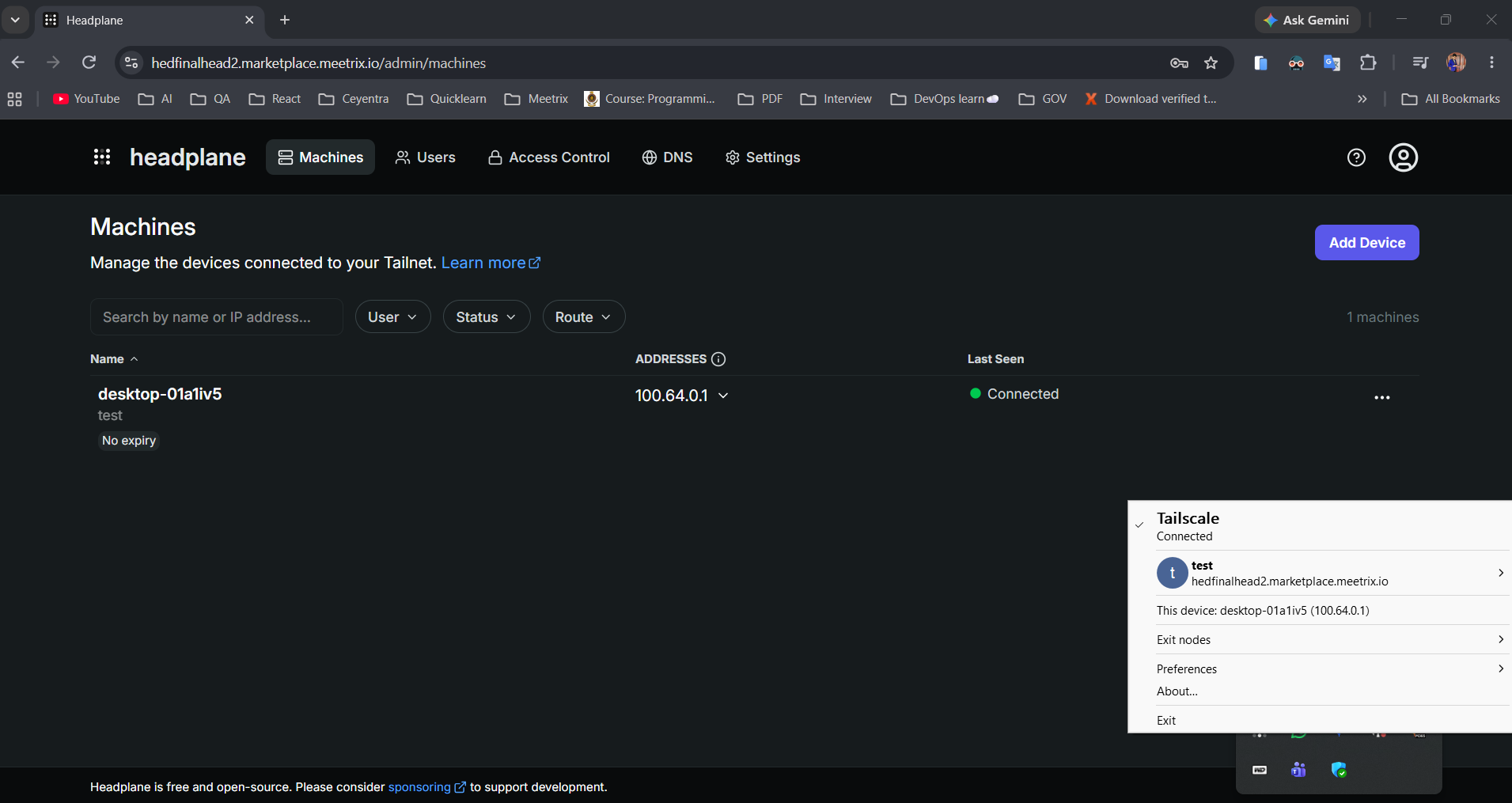Expand the Preferences submenu
The height and width of the screenshot is (803, 1512).
point(1320,669)
